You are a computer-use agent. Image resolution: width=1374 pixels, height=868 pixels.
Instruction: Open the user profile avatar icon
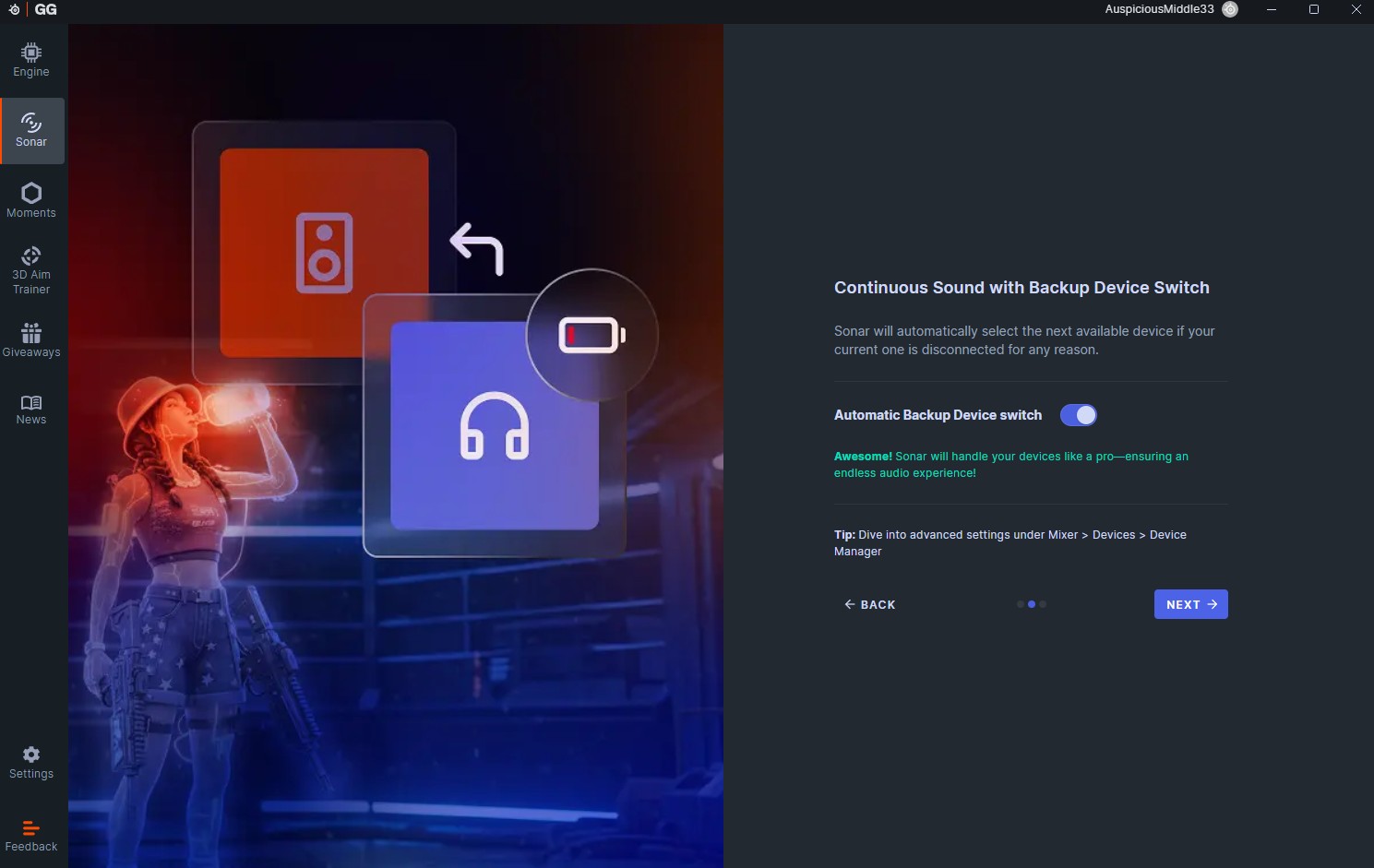(x=1230, y=9)
